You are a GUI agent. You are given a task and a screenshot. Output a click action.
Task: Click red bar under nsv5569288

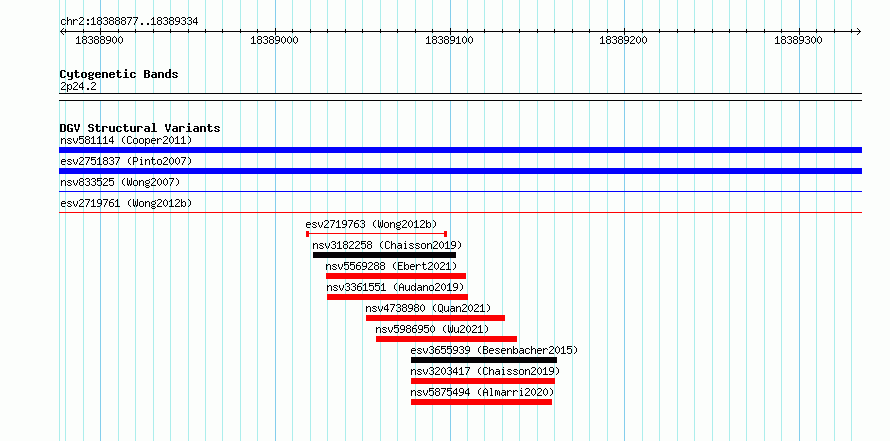click(x=396, y=276)
